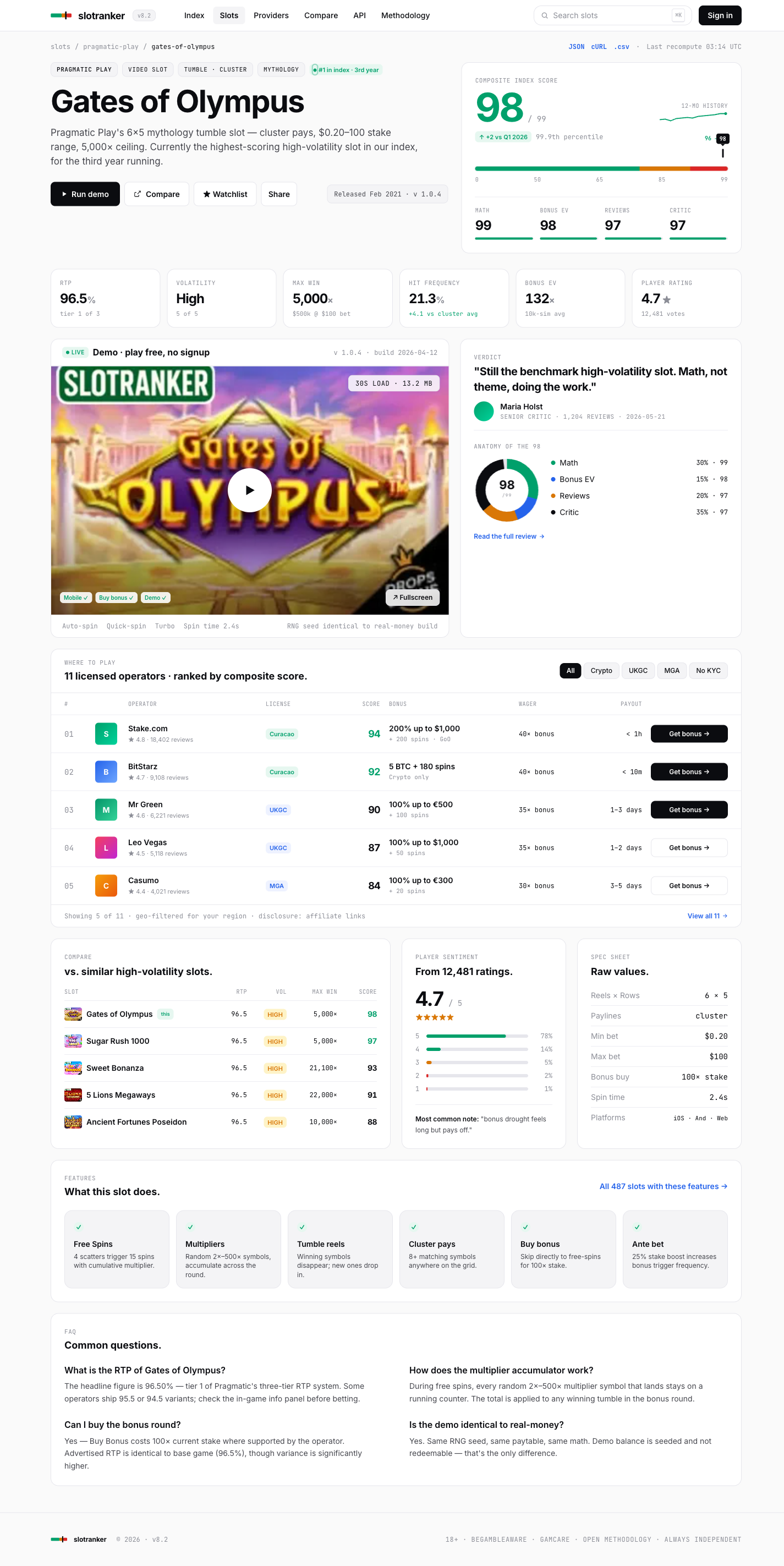The image size is (784, 1566).
Task: Open the Providers nav item
Action: [271, 15]
